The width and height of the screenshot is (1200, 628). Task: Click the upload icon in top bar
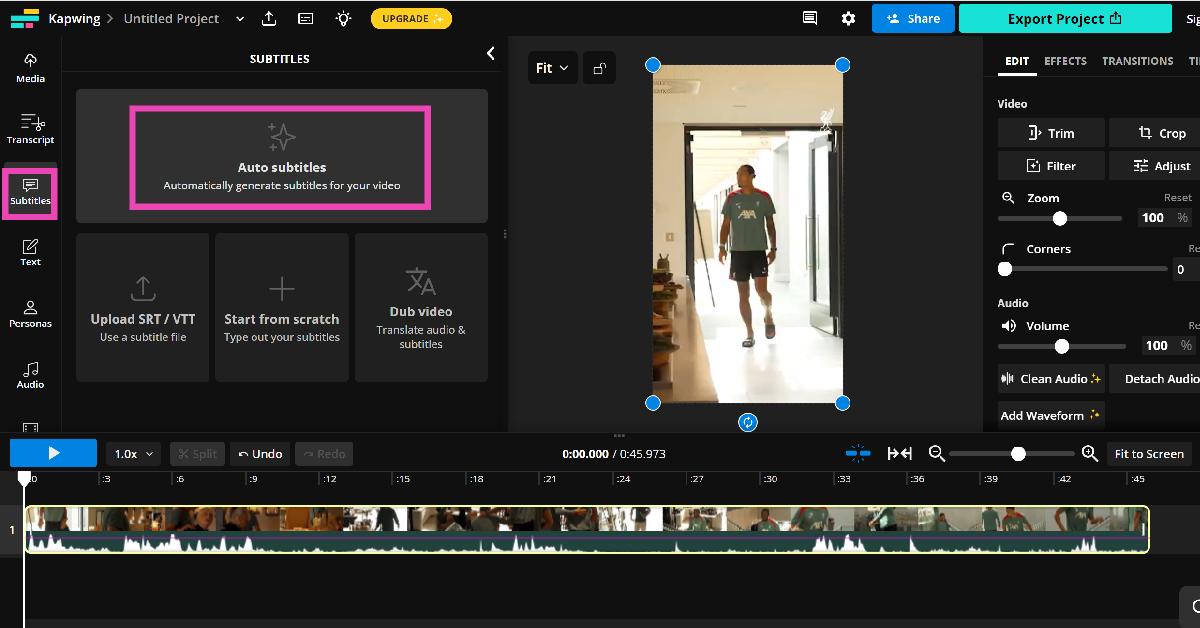click(269, 18)
